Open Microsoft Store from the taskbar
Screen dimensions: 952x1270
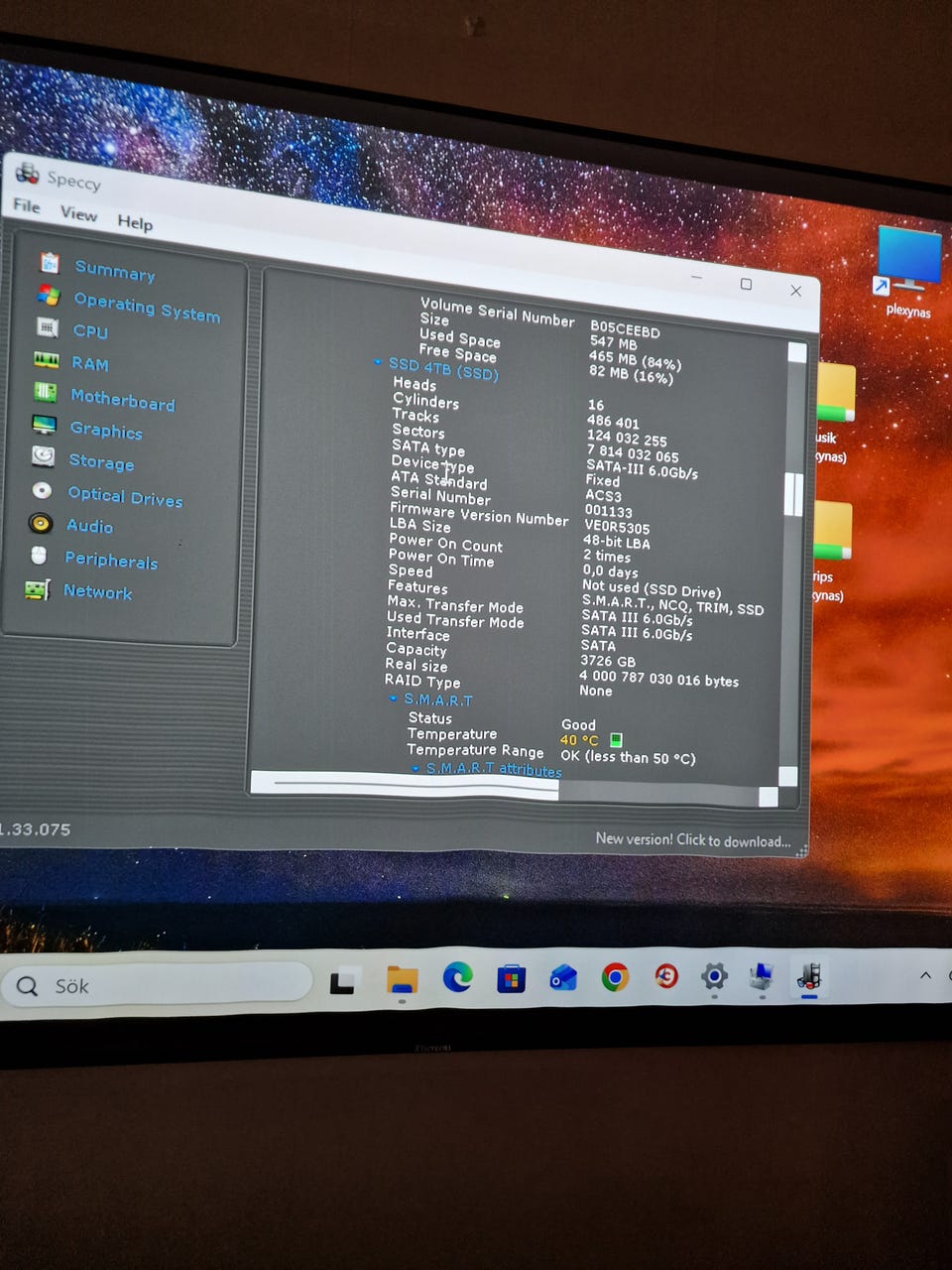pyautogui.click(x=511, y=980)
